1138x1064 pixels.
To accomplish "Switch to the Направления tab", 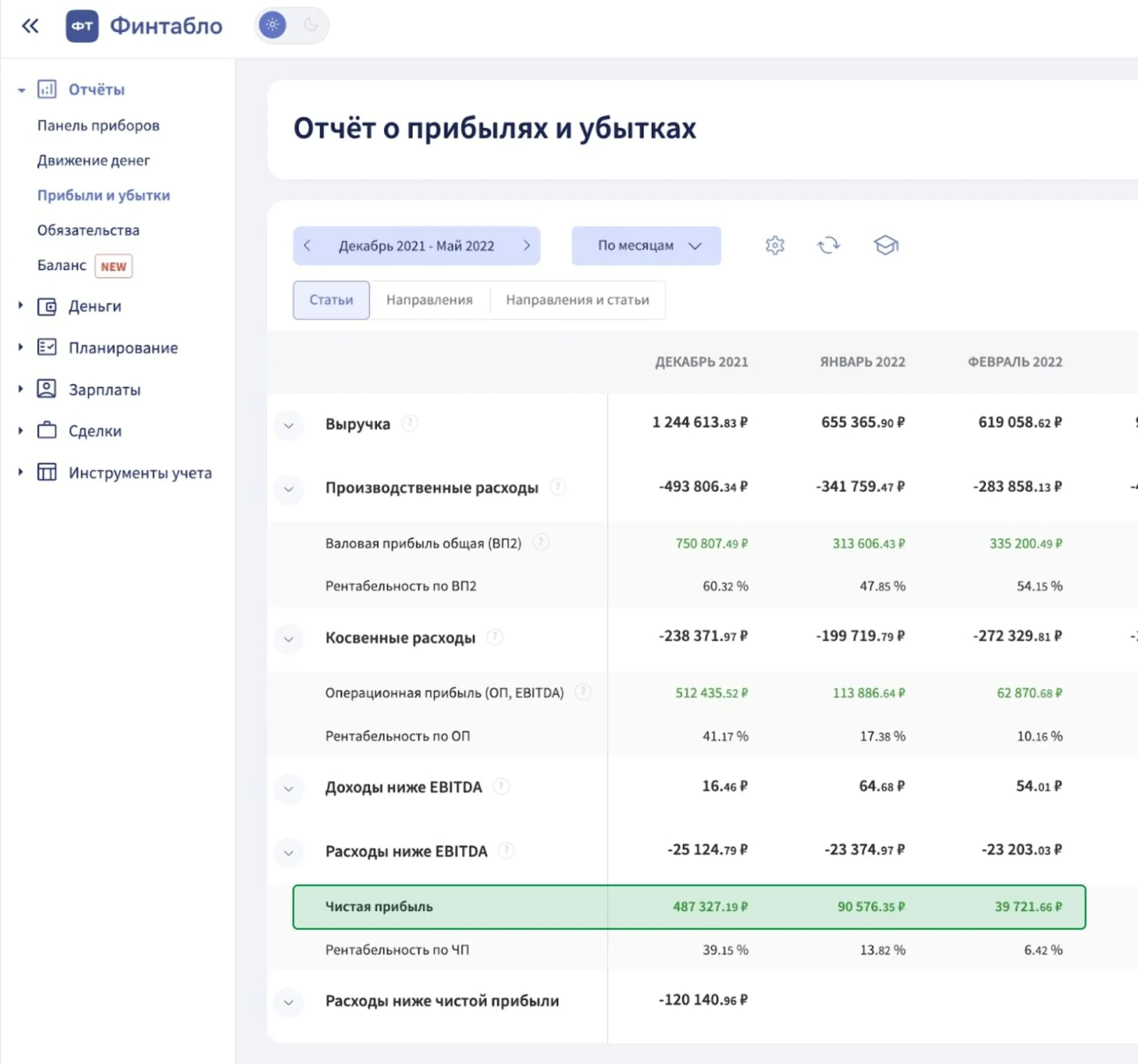I will 429,300.
